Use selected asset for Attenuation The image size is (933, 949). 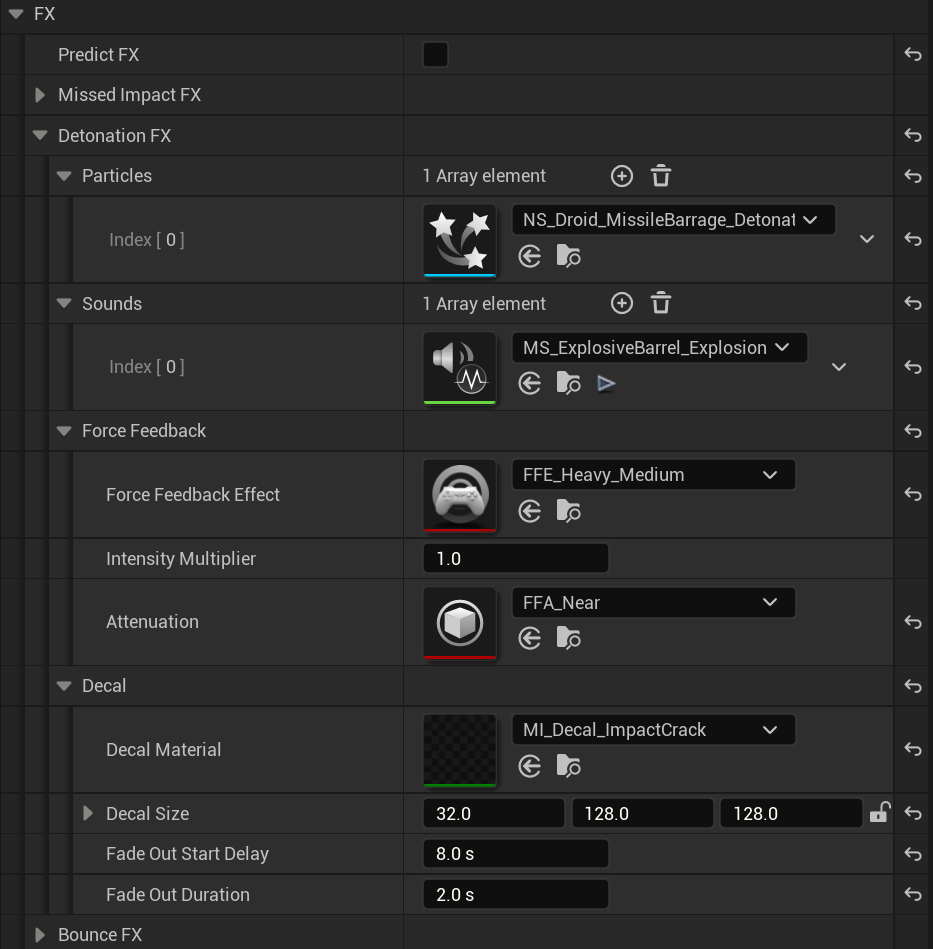[529, 638]
